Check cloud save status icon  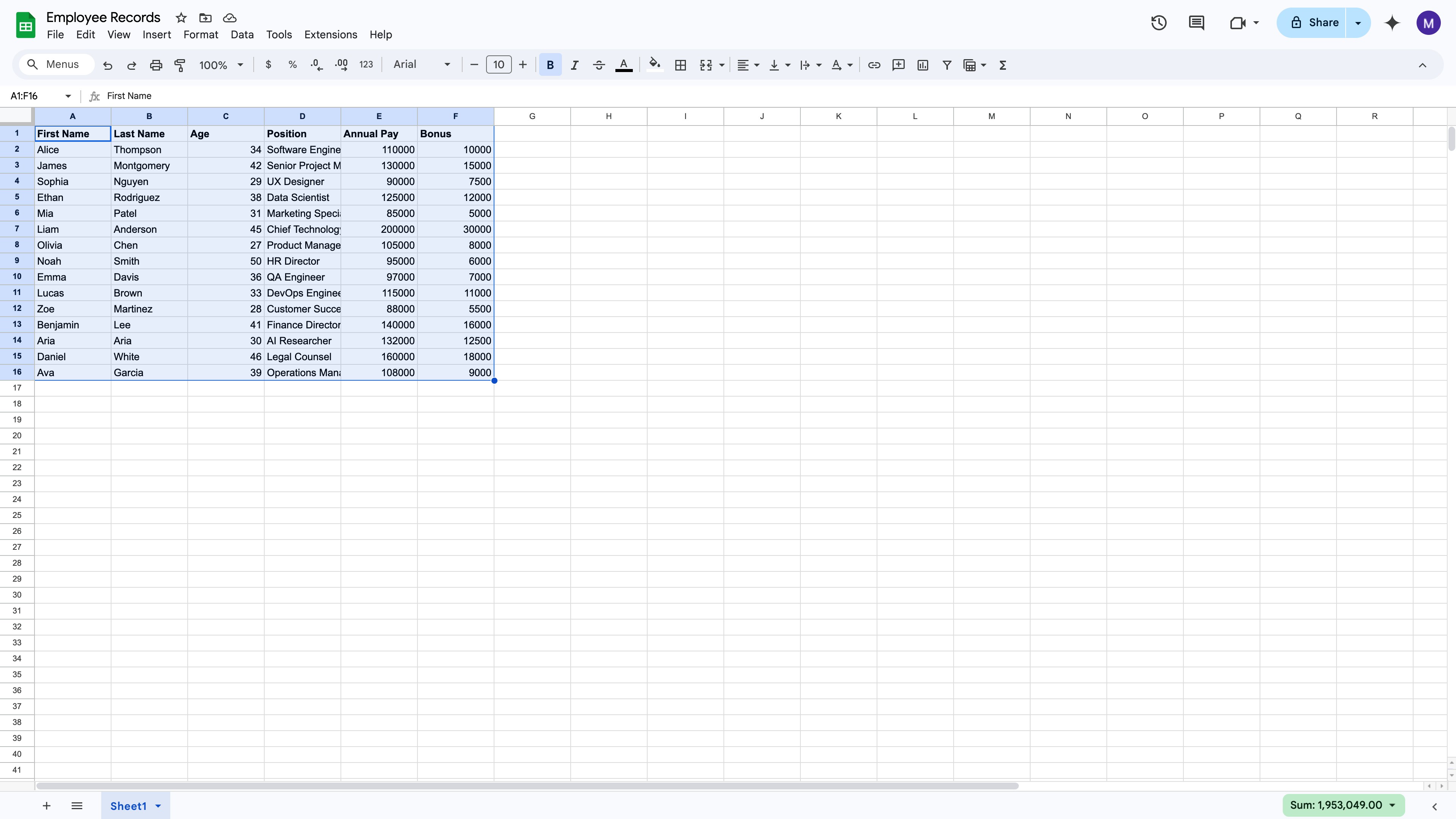[x=229, y=17]
